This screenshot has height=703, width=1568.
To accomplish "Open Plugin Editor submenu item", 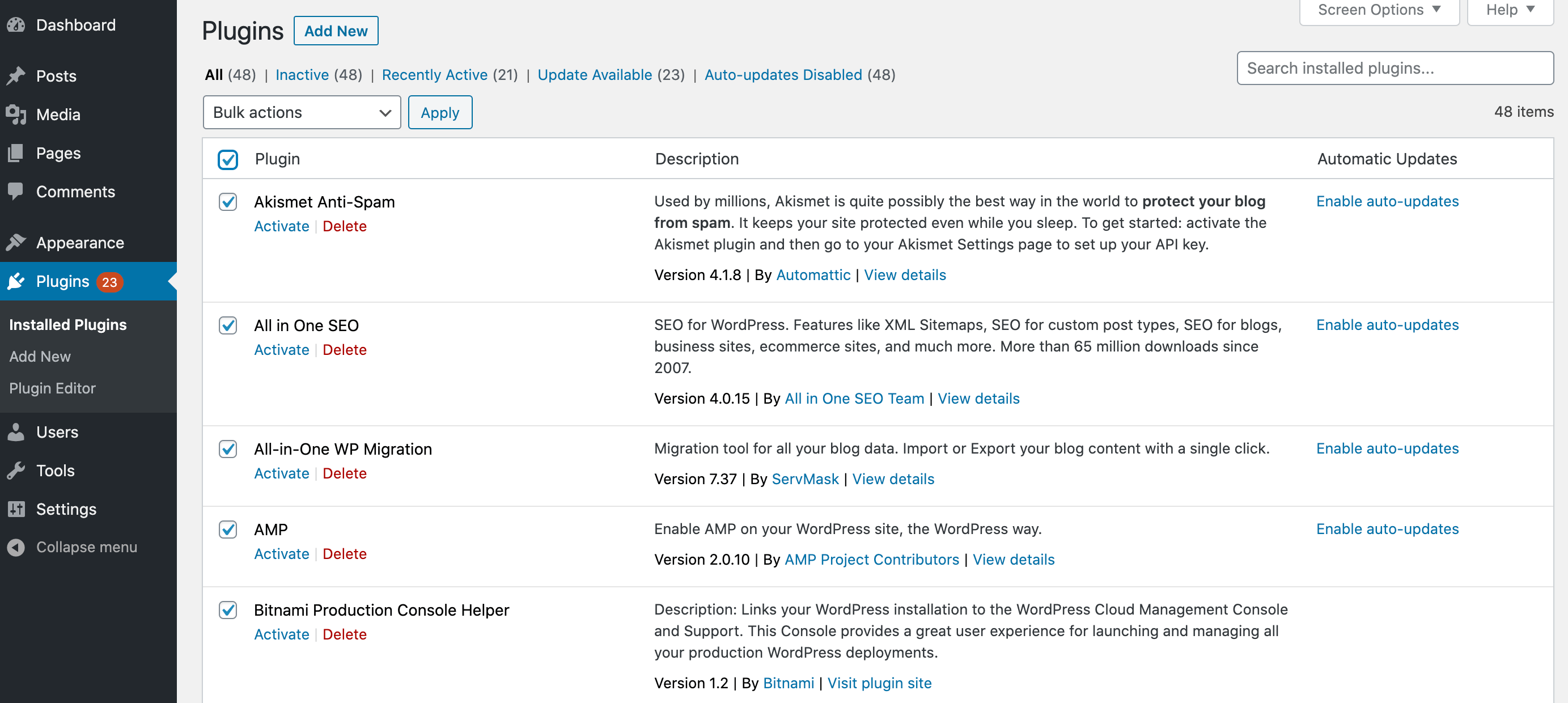I will [x=52, y=388].
